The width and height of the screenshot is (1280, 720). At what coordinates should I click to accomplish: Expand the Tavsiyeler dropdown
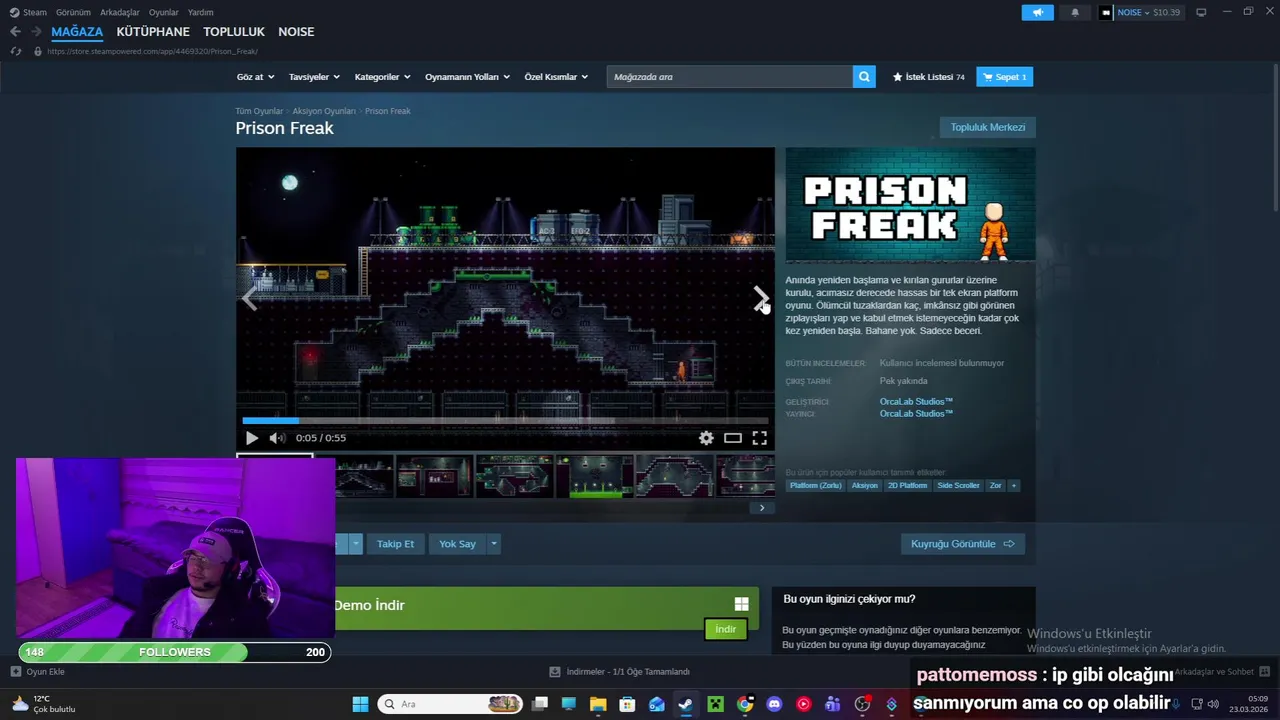pyautogui.click(x=314, y=77)
